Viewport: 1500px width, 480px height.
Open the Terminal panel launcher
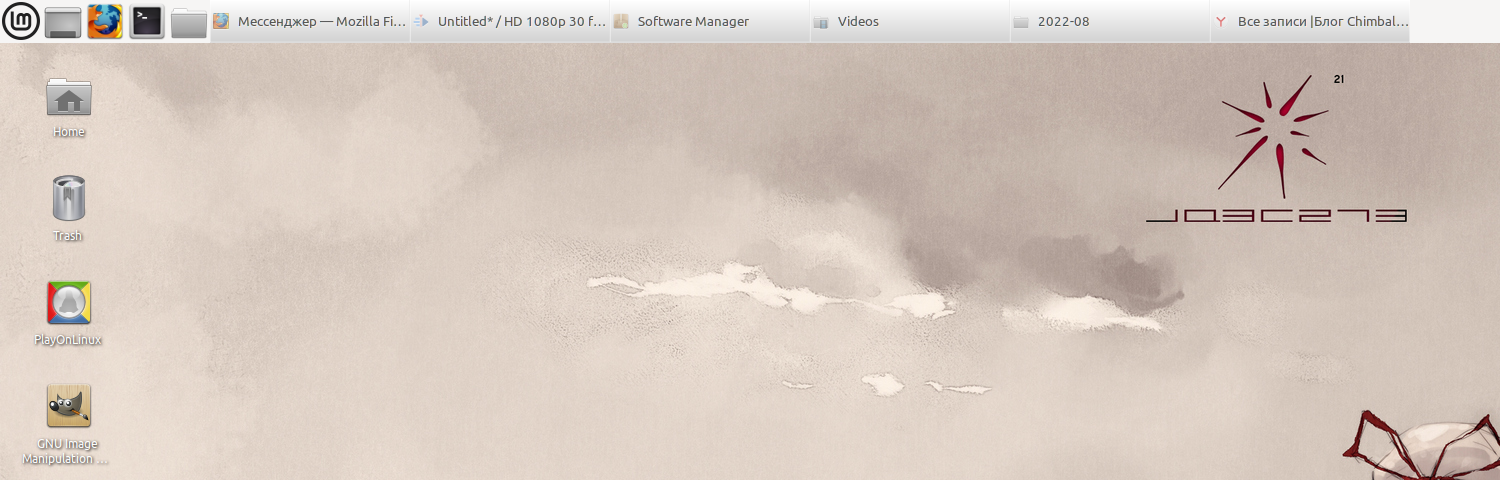(x=147, y=21)
